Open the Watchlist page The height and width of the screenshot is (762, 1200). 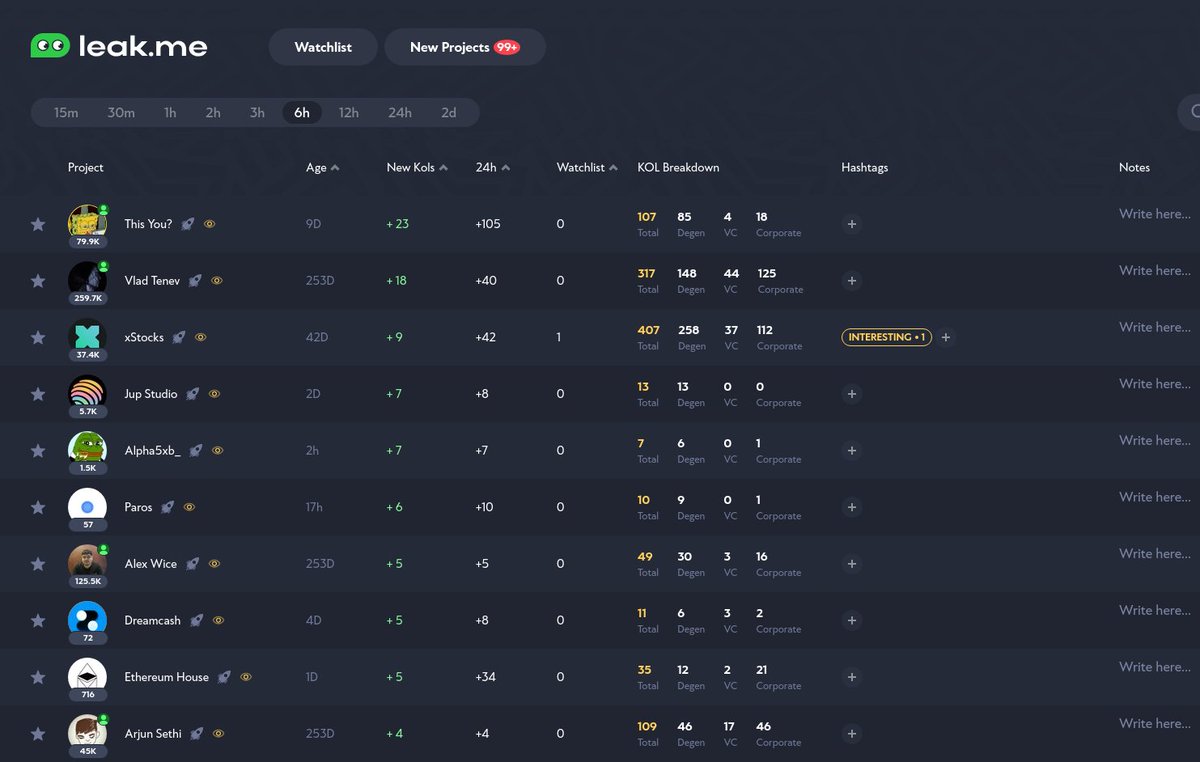click(x=322, y=46)
